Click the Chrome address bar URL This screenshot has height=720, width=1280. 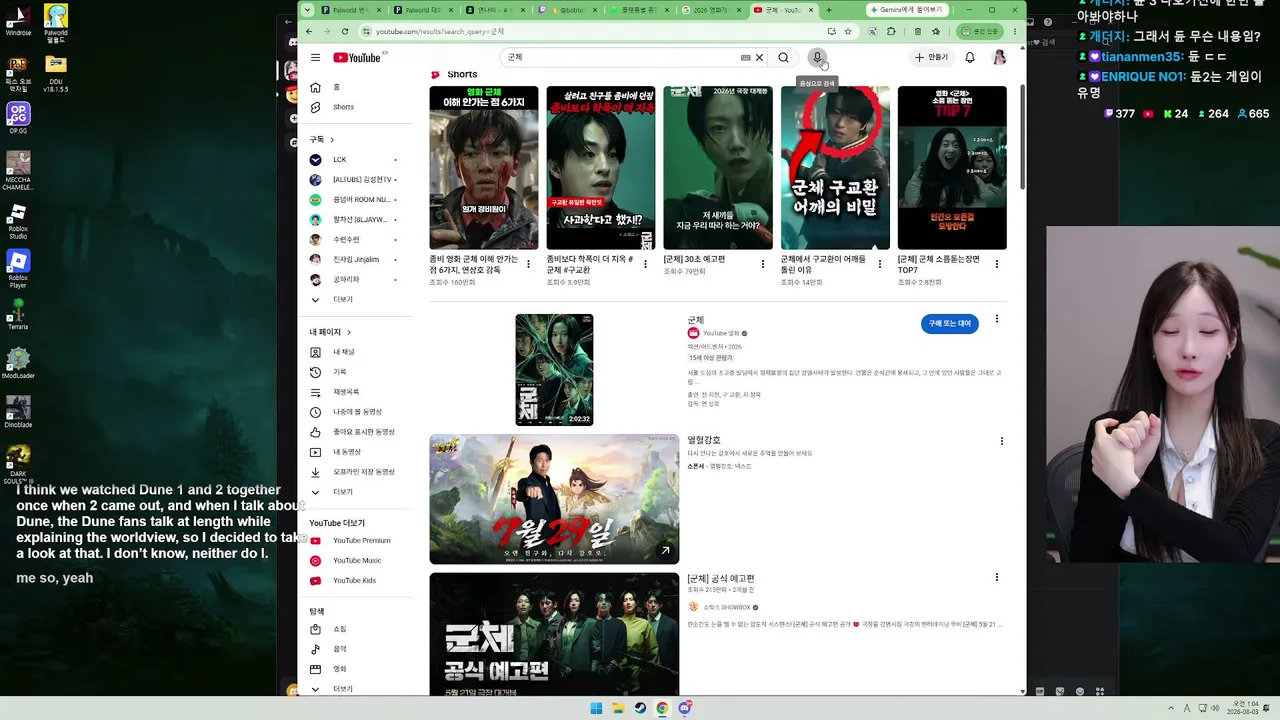pyautogui.click(x=440, y=31)
